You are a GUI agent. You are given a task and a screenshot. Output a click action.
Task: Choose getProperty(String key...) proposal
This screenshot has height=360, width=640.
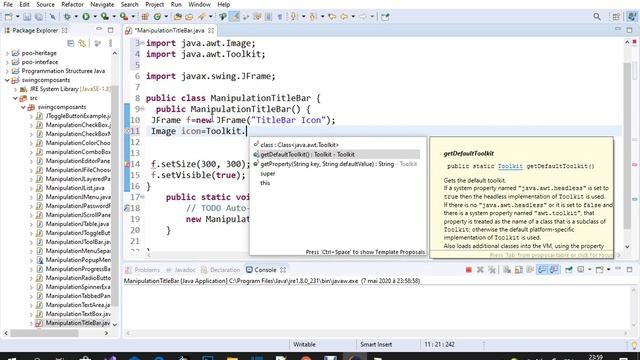click(x=336, y=164)
